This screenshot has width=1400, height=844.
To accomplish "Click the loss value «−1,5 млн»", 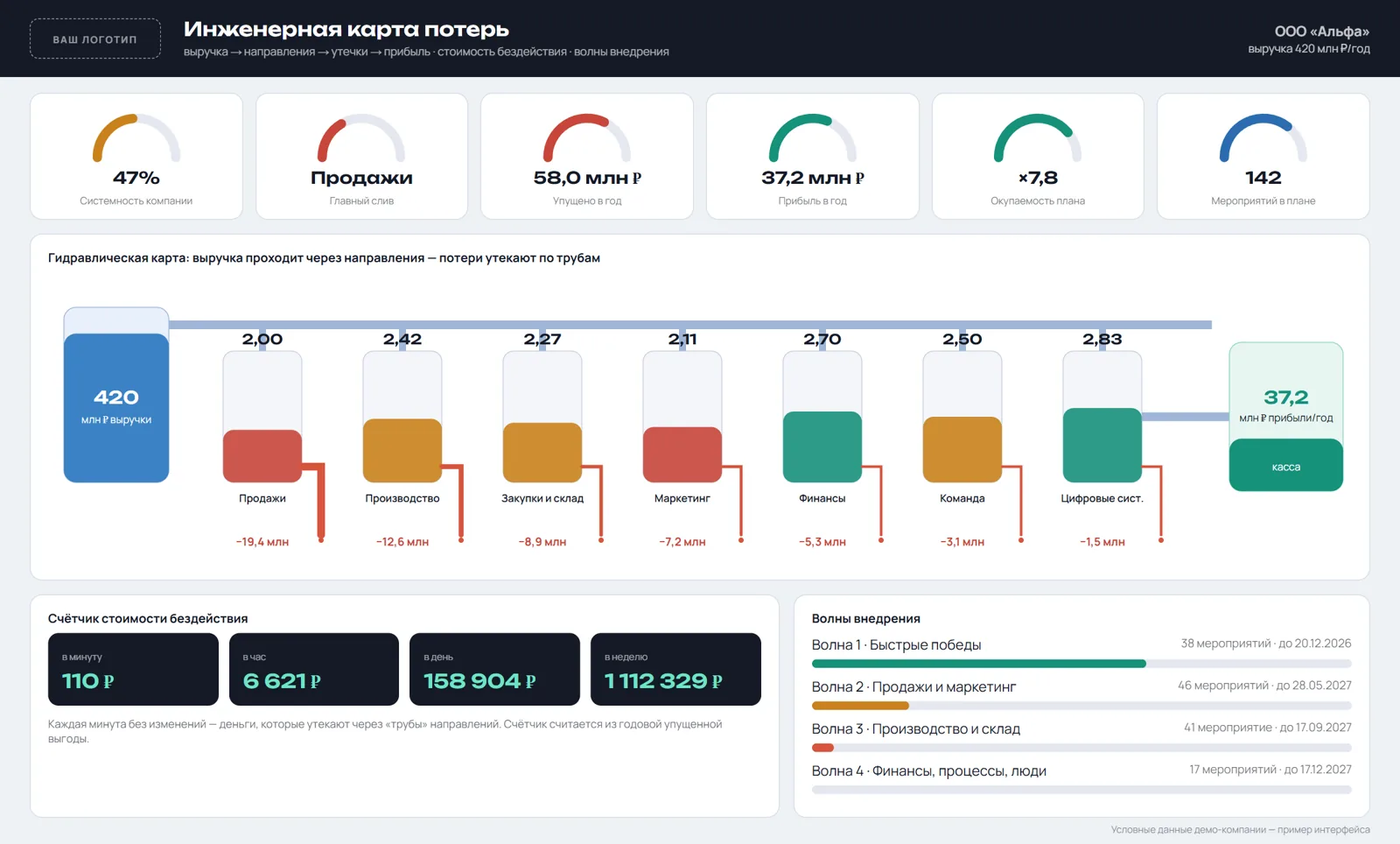I will [1102, 542].
